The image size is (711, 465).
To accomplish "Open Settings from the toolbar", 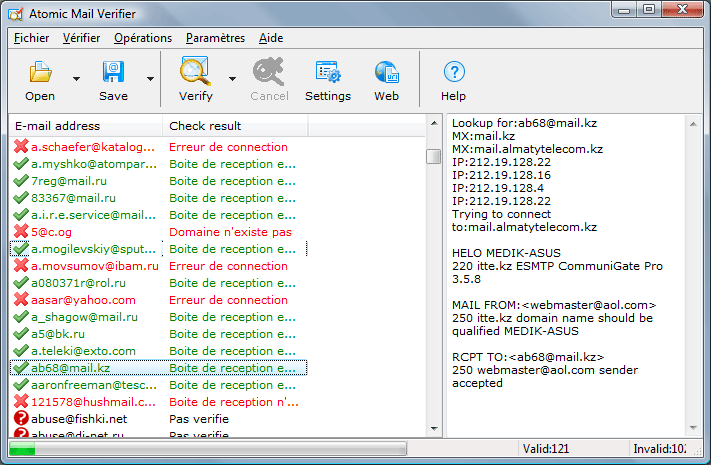I will pos(328,72).
